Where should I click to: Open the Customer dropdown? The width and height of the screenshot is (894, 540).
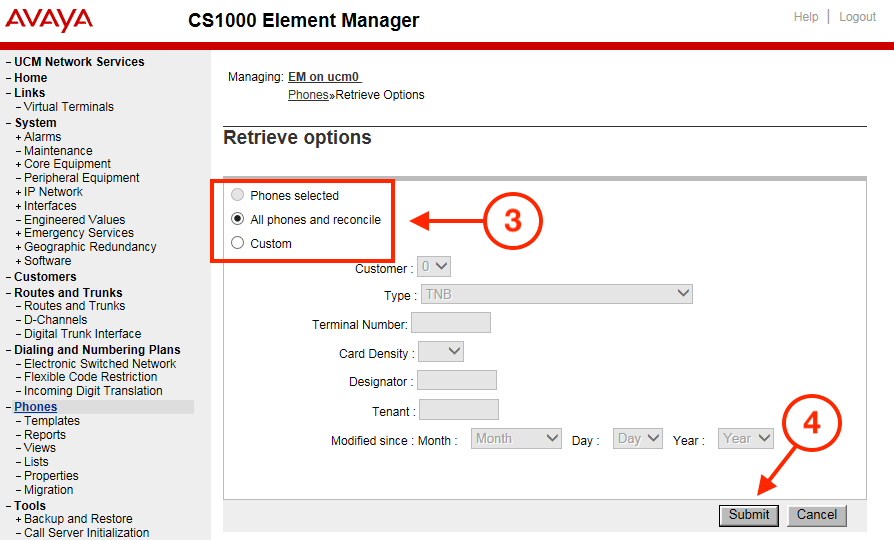434,266
